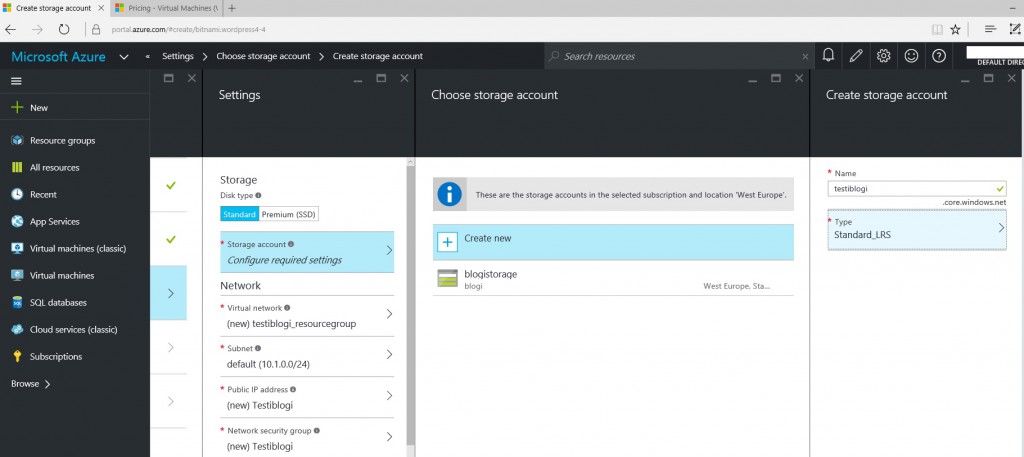Click the Virtual machines monitor icon
1024x457 pixels.
point(18,276)
